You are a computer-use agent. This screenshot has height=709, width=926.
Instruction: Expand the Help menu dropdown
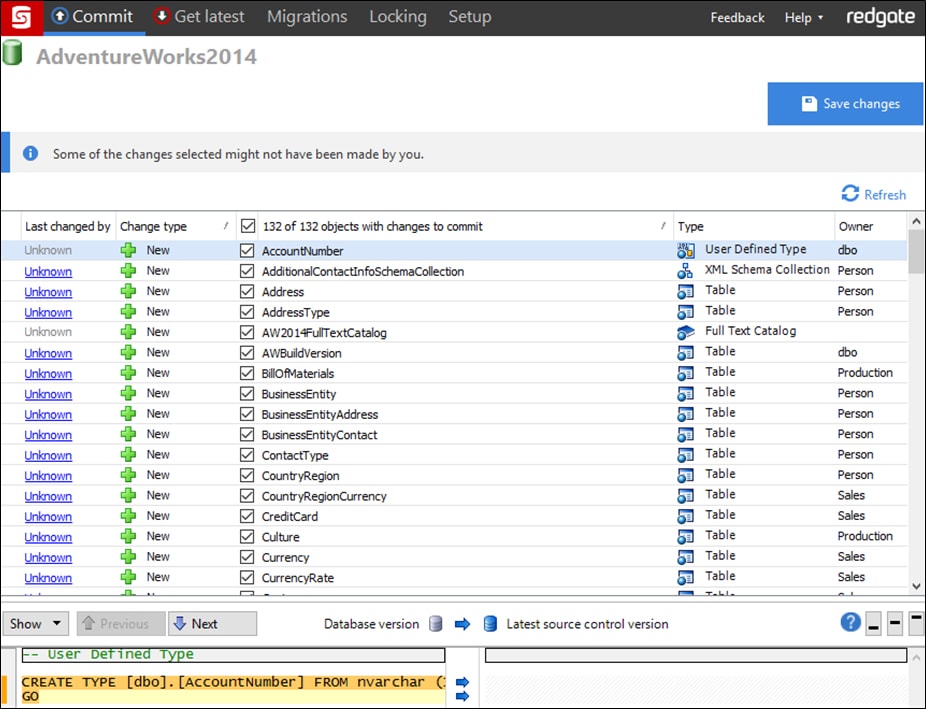(x=804, y=18)
